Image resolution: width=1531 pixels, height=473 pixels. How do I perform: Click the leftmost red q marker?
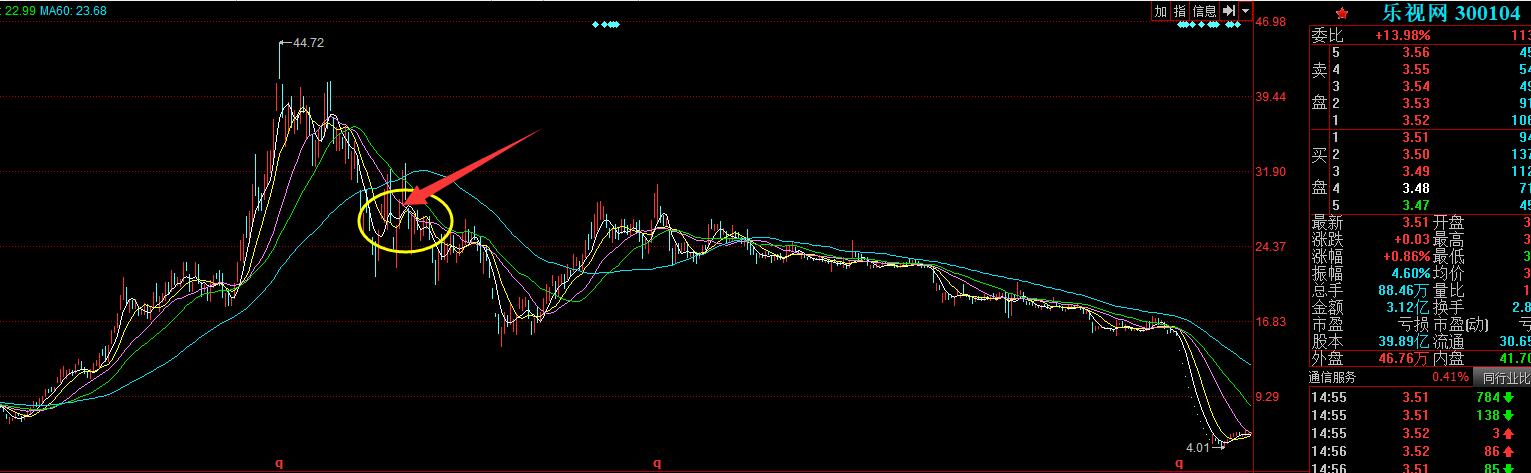pos(279,464)
